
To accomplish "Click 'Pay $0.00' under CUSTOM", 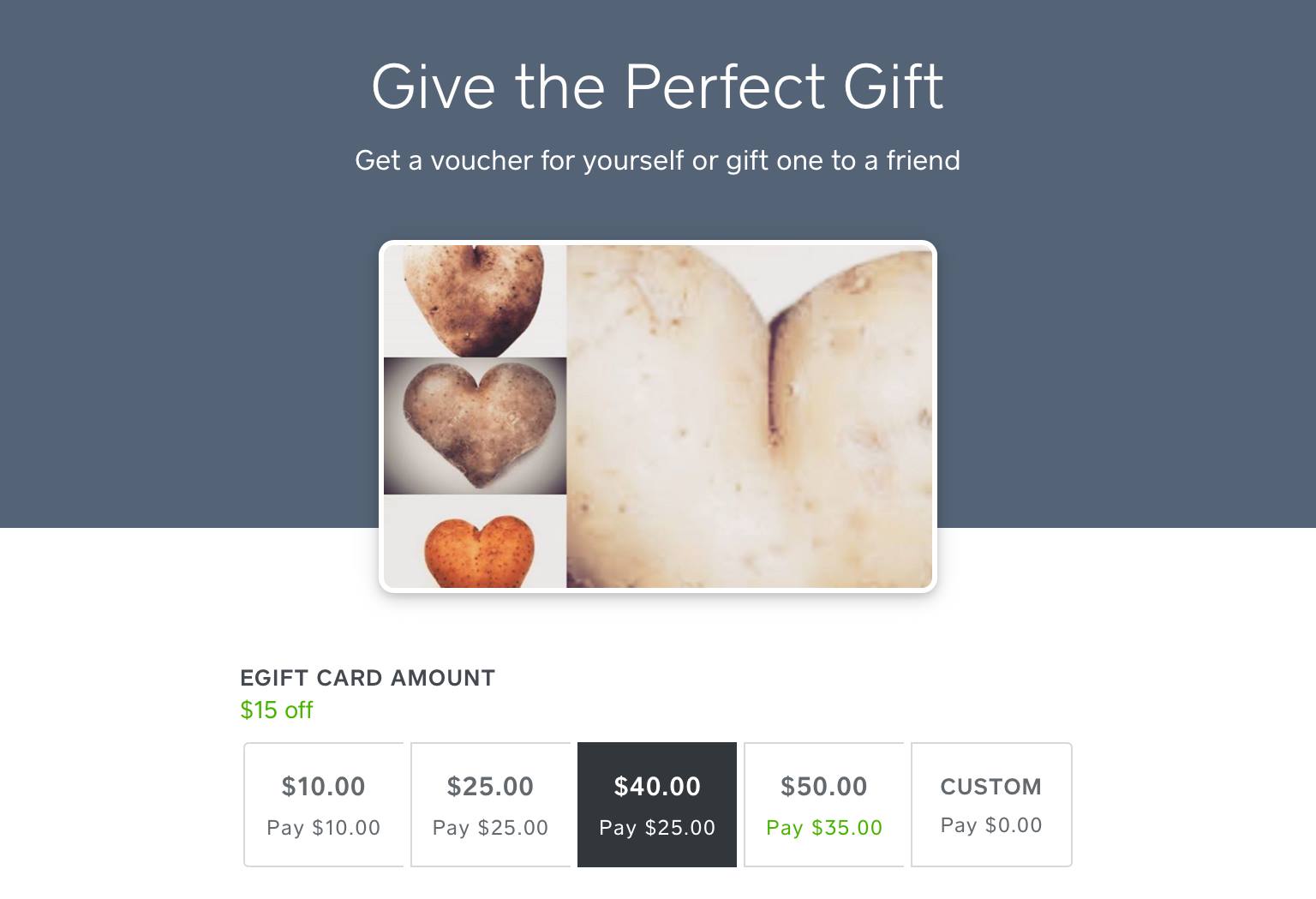I will point(991,825).
